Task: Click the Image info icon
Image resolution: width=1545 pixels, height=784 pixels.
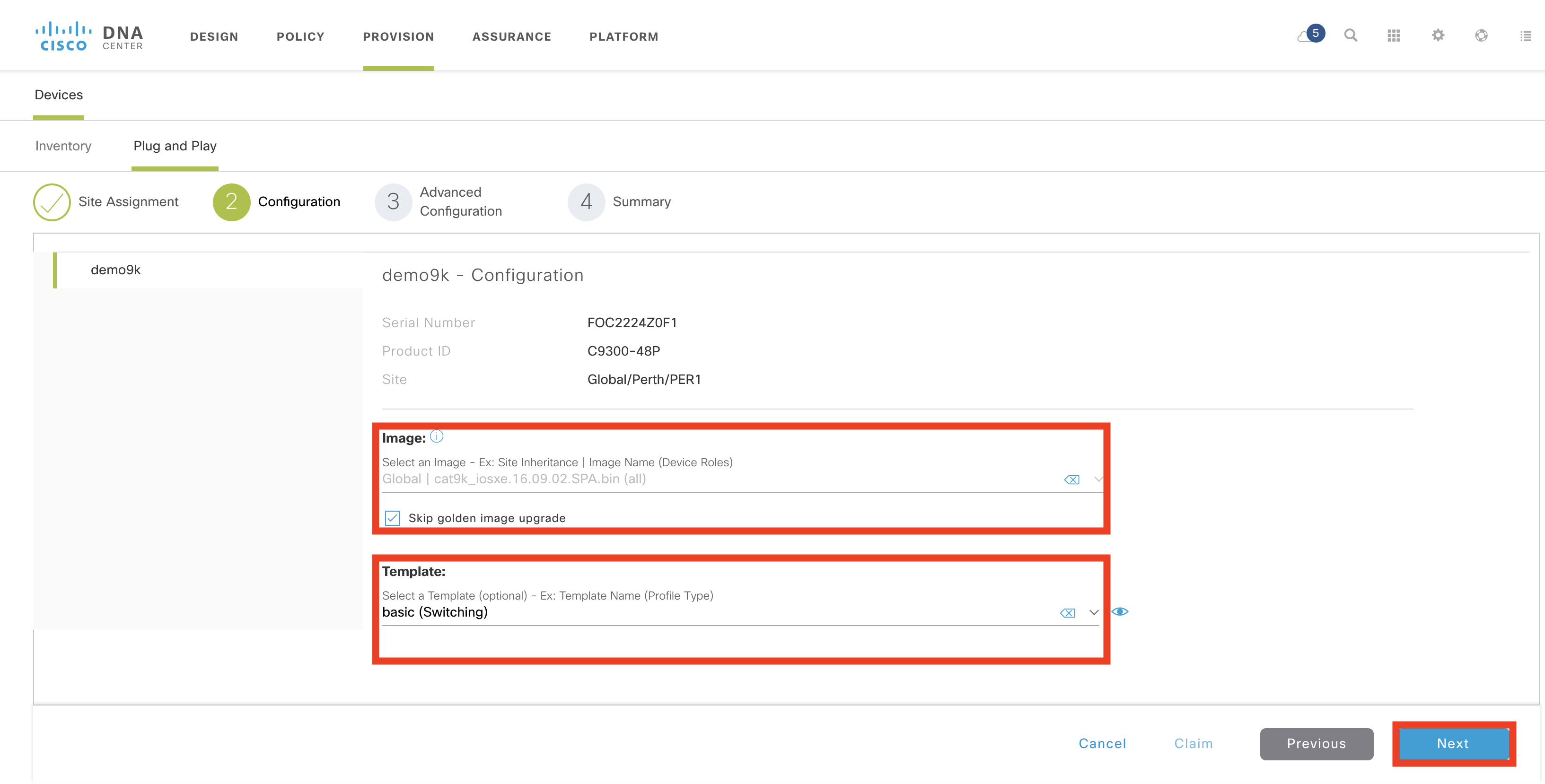Action: coord(437,436)
